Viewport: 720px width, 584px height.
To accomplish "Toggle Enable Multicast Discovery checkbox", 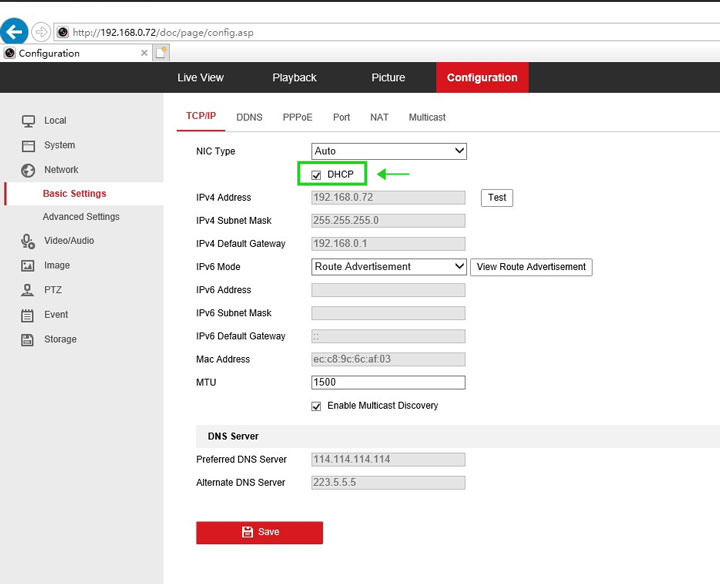I will pos(317,406).
